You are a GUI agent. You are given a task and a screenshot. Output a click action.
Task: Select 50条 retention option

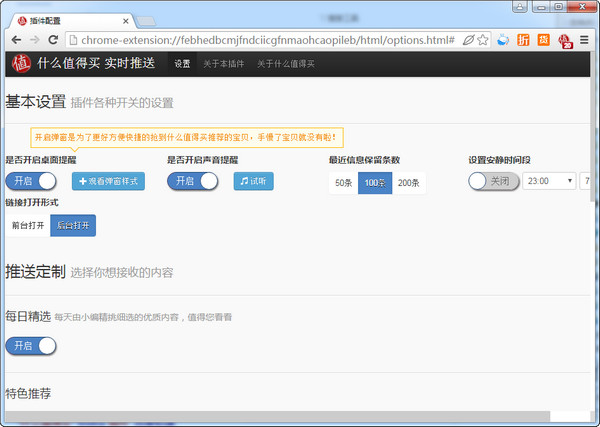344,183
